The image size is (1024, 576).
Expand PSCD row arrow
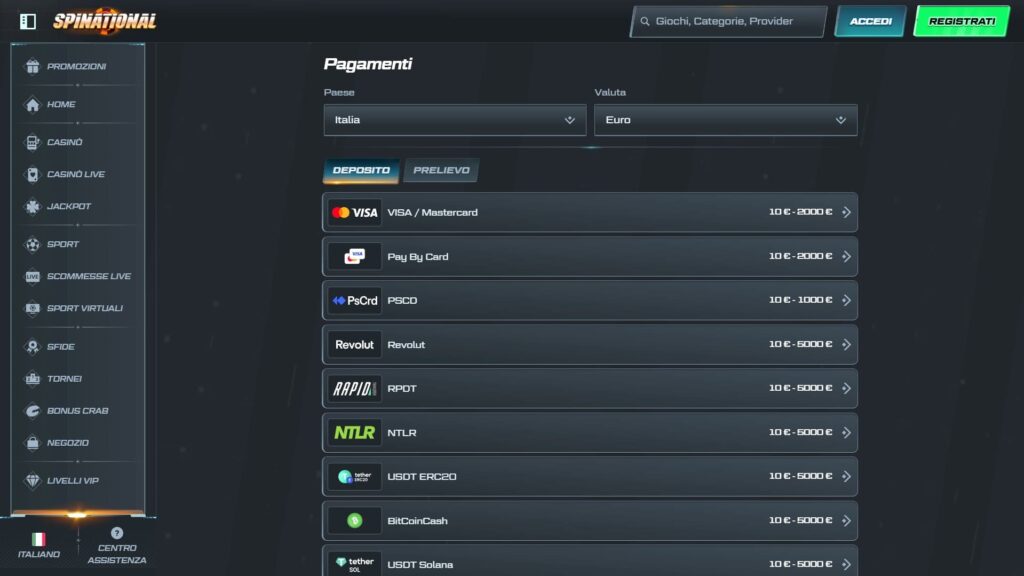[x=846, y=300]
